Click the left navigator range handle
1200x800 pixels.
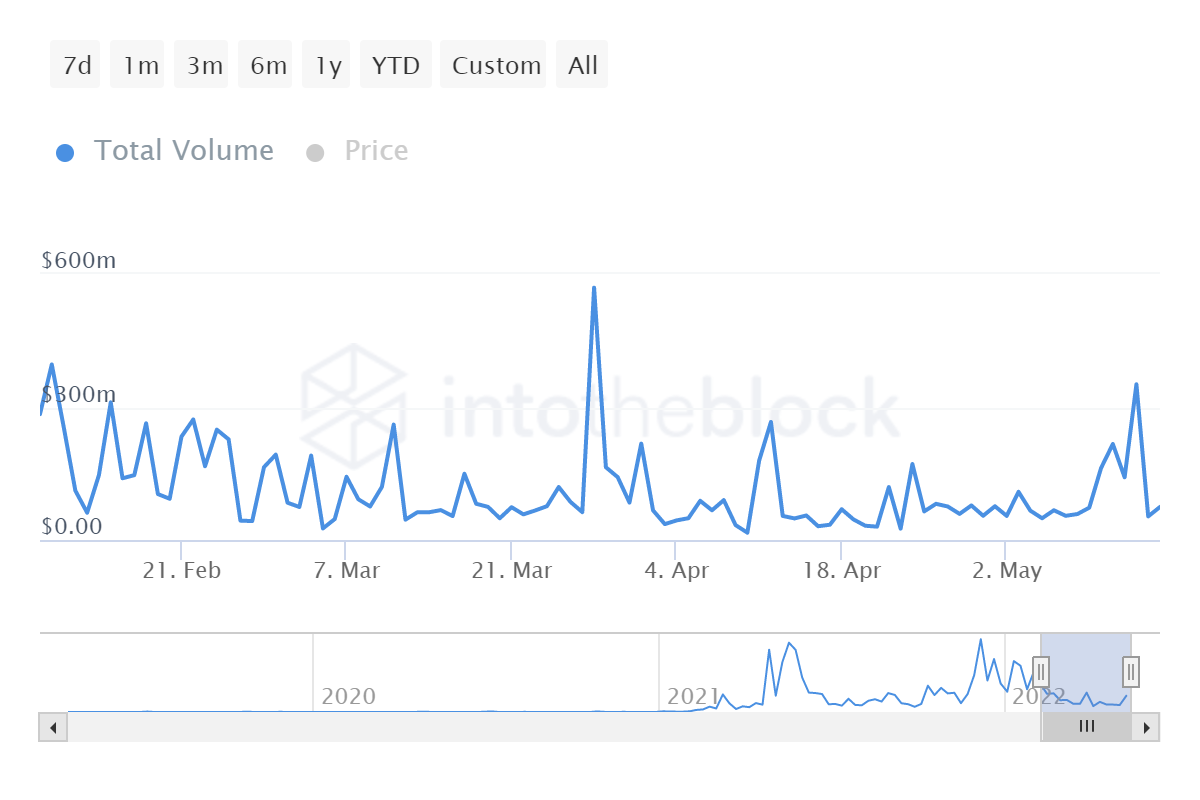pyautogui.click(x=1041, y=671)
